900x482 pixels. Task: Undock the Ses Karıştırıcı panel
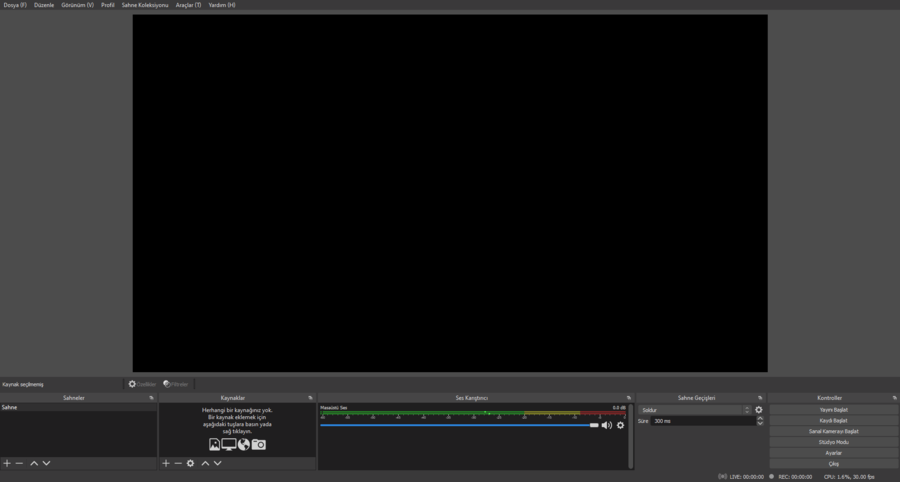[629, 398]
